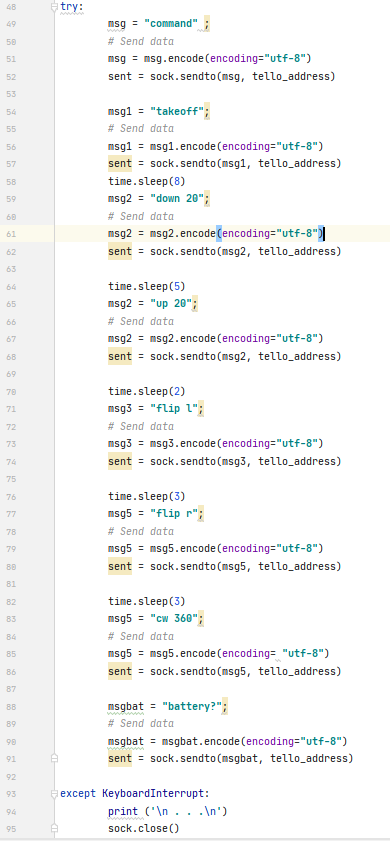Collapse the except KeyboardInterrupt fold marker
The height and width of the screenshot is (841, 390).
point(54,793)
